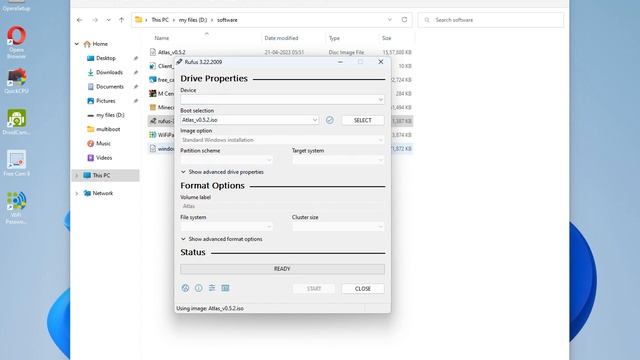Click the Atlas_v0.5.2 disc image file icon
This screenshot has height=360, width=640.
tap(153, 52)
